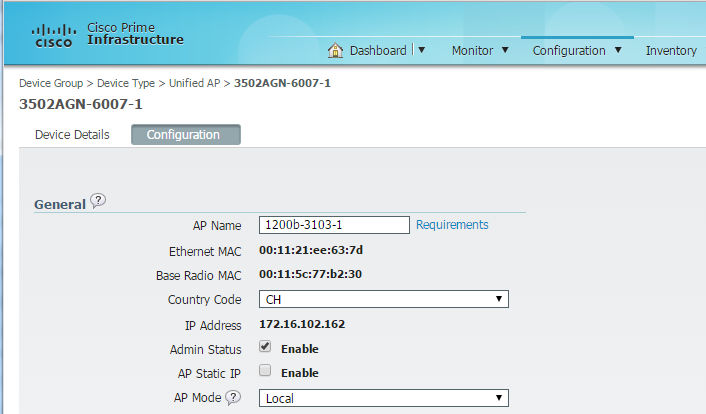
Task: Click the Cisco Prime Infrastructure title
Action: tap(135, 34)
